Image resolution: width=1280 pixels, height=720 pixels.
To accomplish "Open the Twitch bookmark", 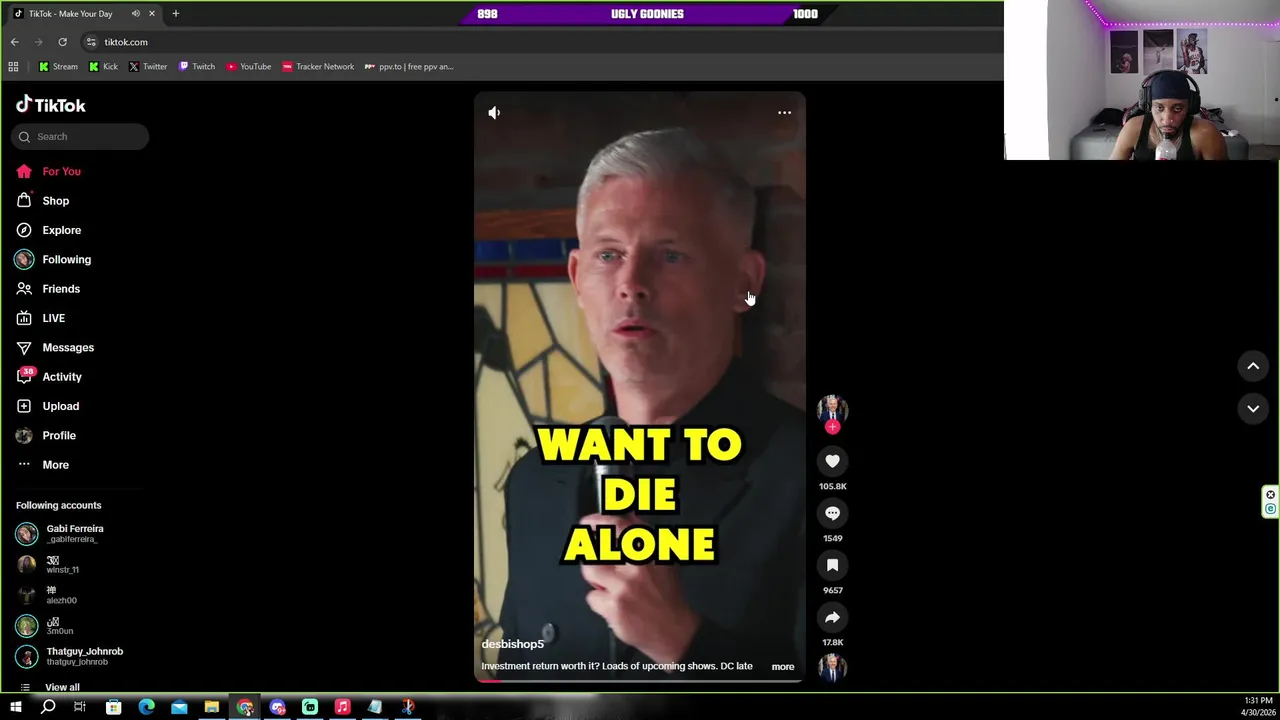I will click(197, 67).
